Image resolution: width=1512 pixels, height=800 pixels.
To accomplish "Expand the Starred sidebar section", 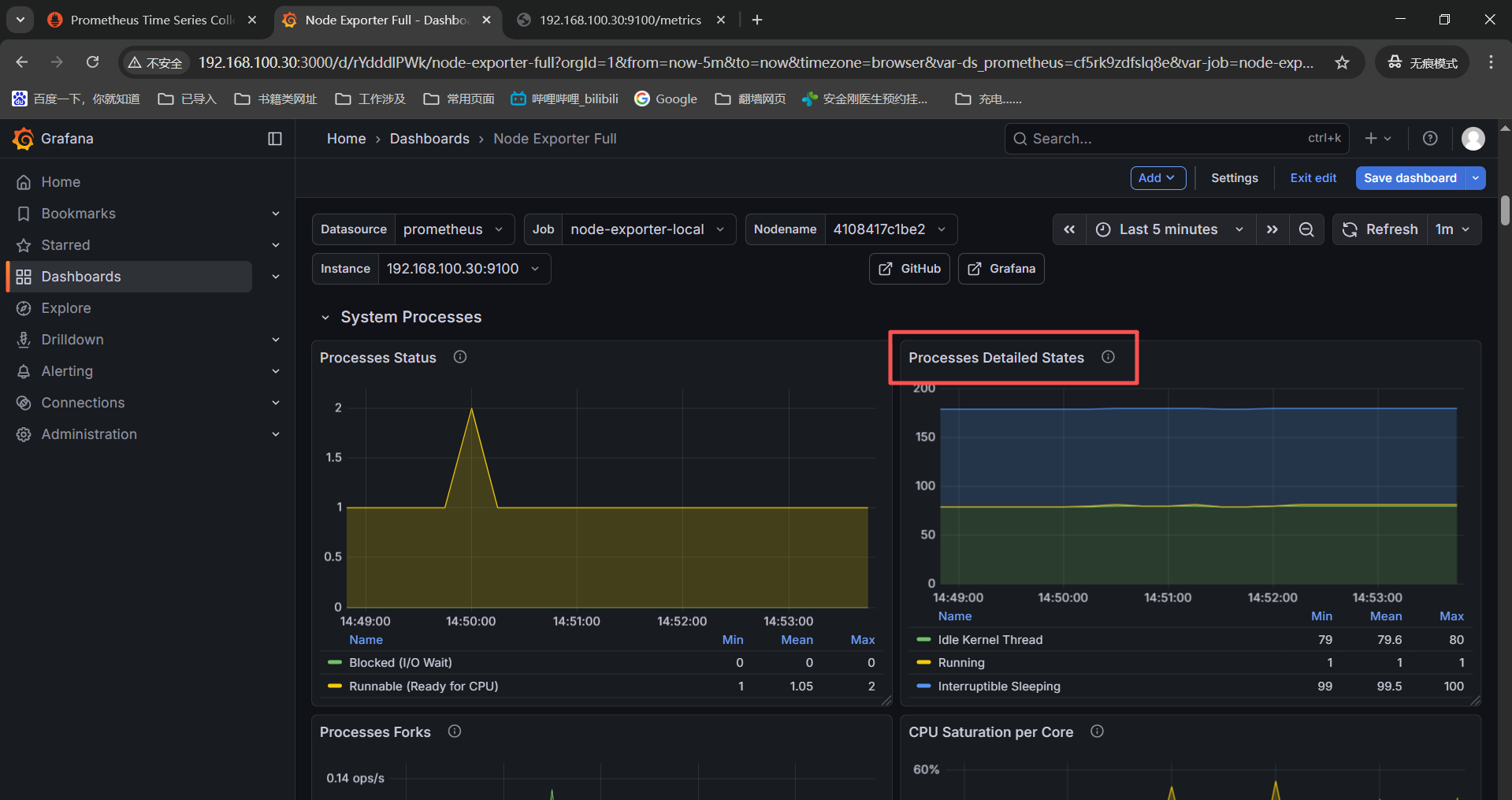I will click(276, 245).
